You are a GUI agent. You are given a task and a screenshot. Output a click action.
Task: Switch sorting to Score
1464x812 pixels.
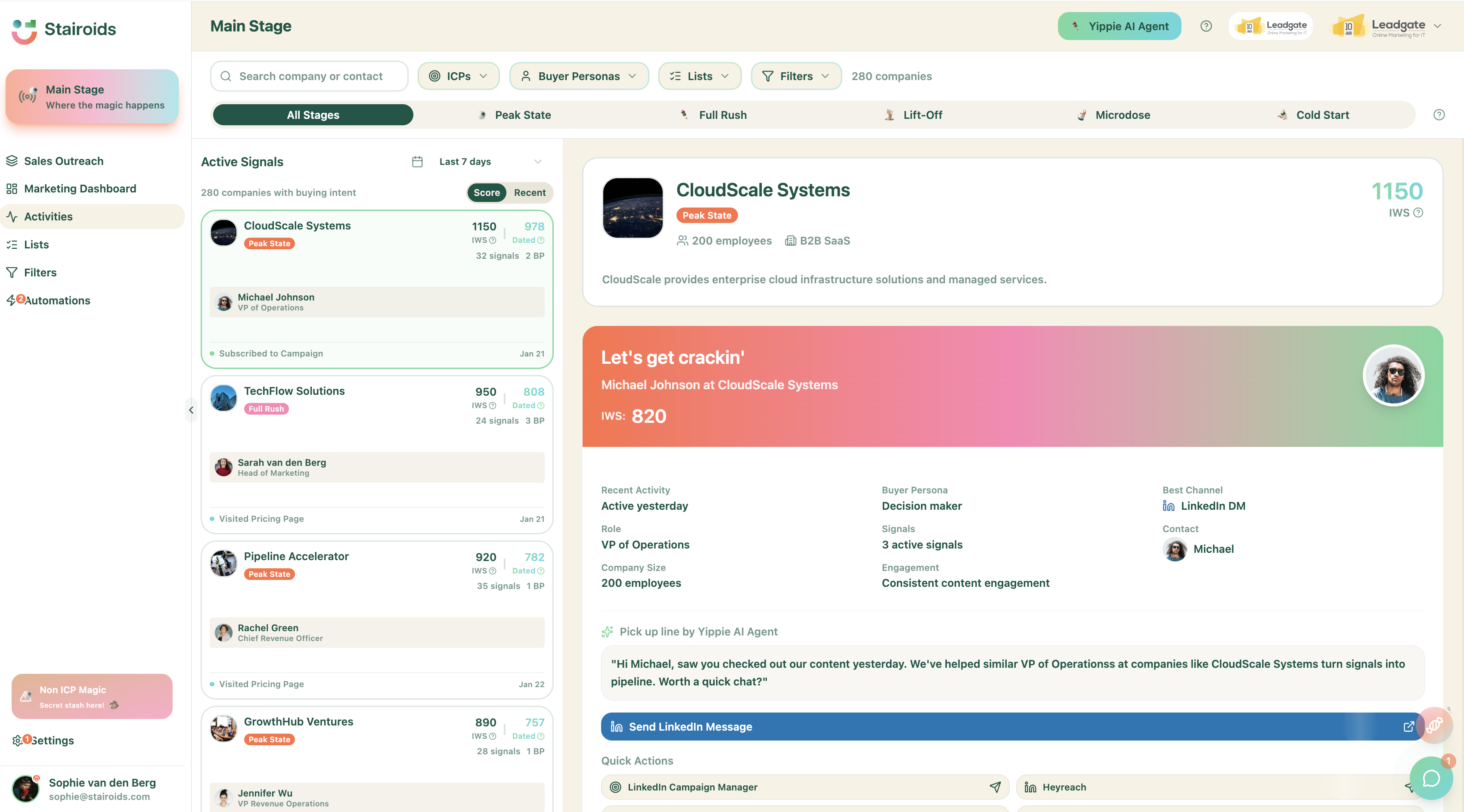pyautogui.click(x=487, y=192)
